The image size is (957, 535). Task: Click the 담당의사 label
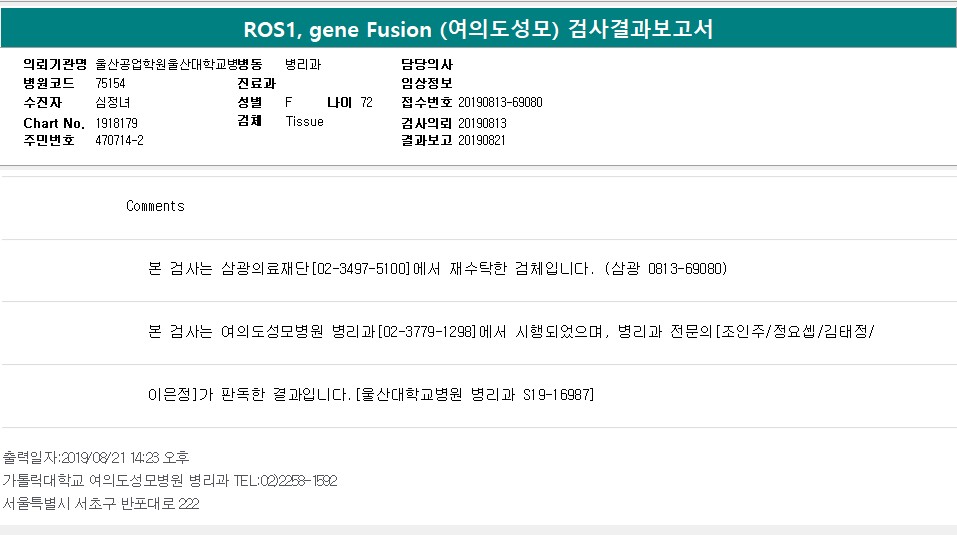(426, 64)
